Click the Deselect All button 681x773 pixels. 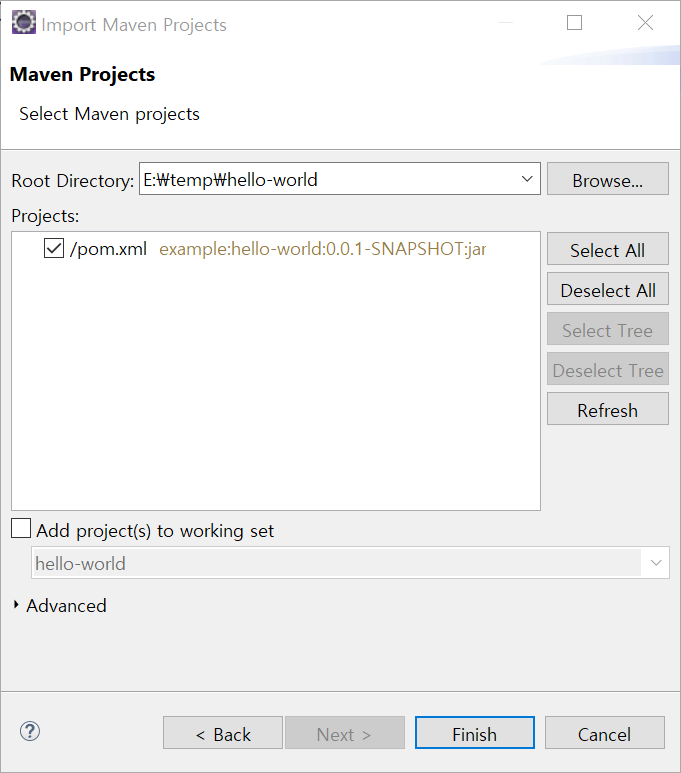point(608,288)
